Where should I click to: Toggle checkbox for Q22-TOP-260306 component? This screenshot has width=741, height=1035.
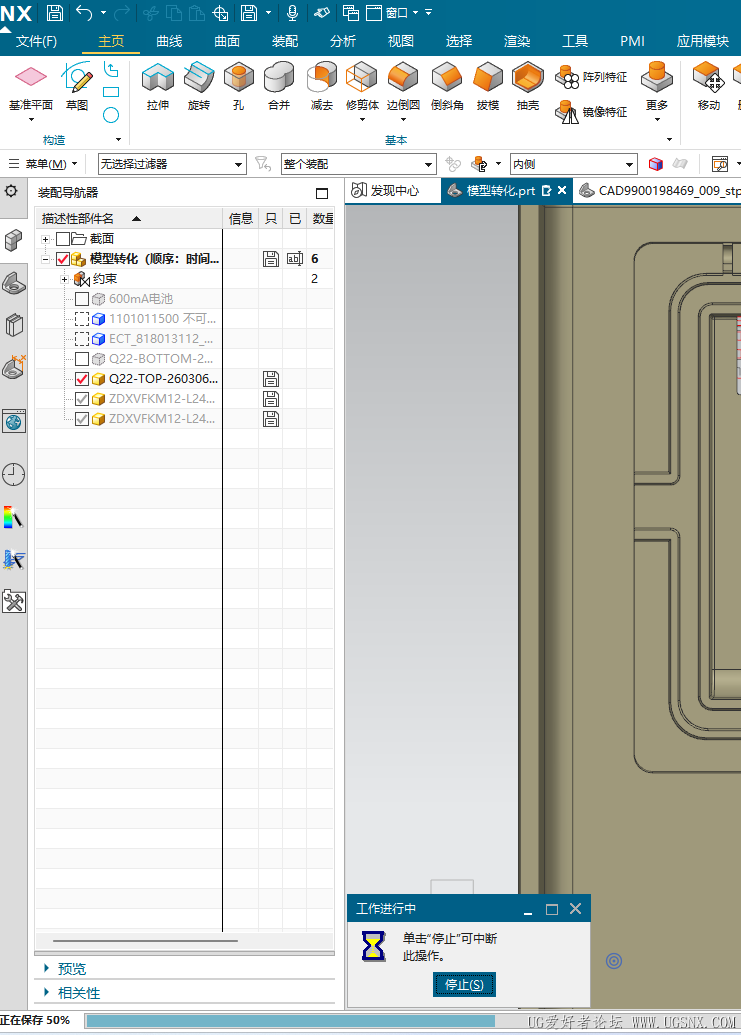82,379
